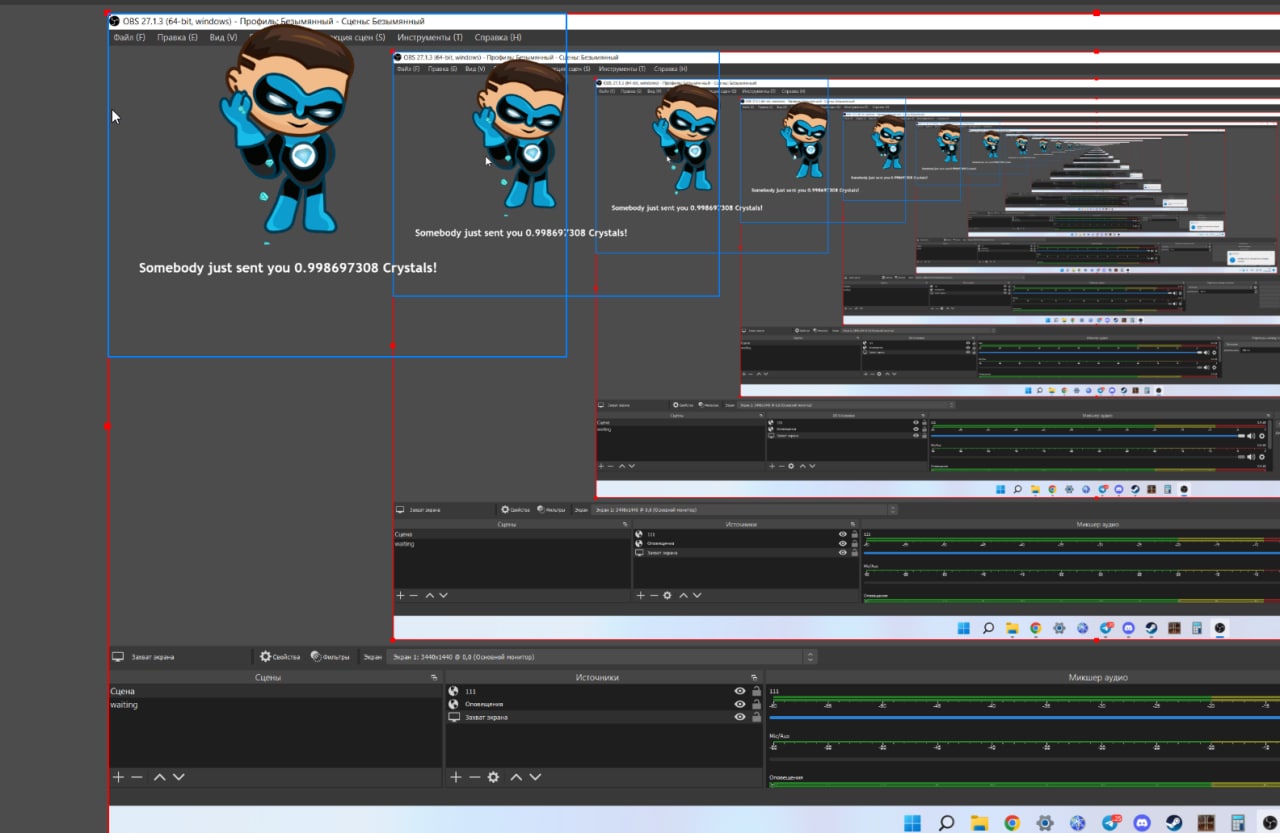
Task: Select the waiting scene in the main Сцены list
Action: (125, 705)
